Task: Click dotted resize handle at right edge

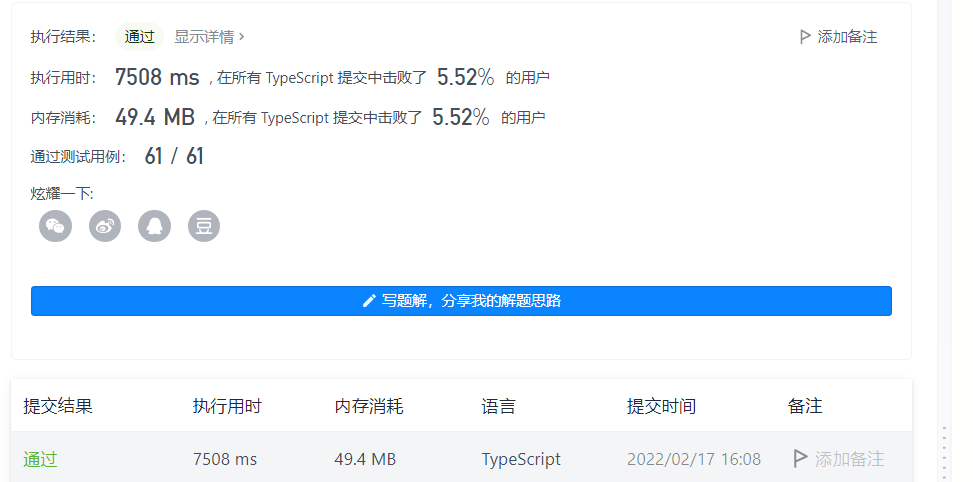Action: (x=944, y=450)
